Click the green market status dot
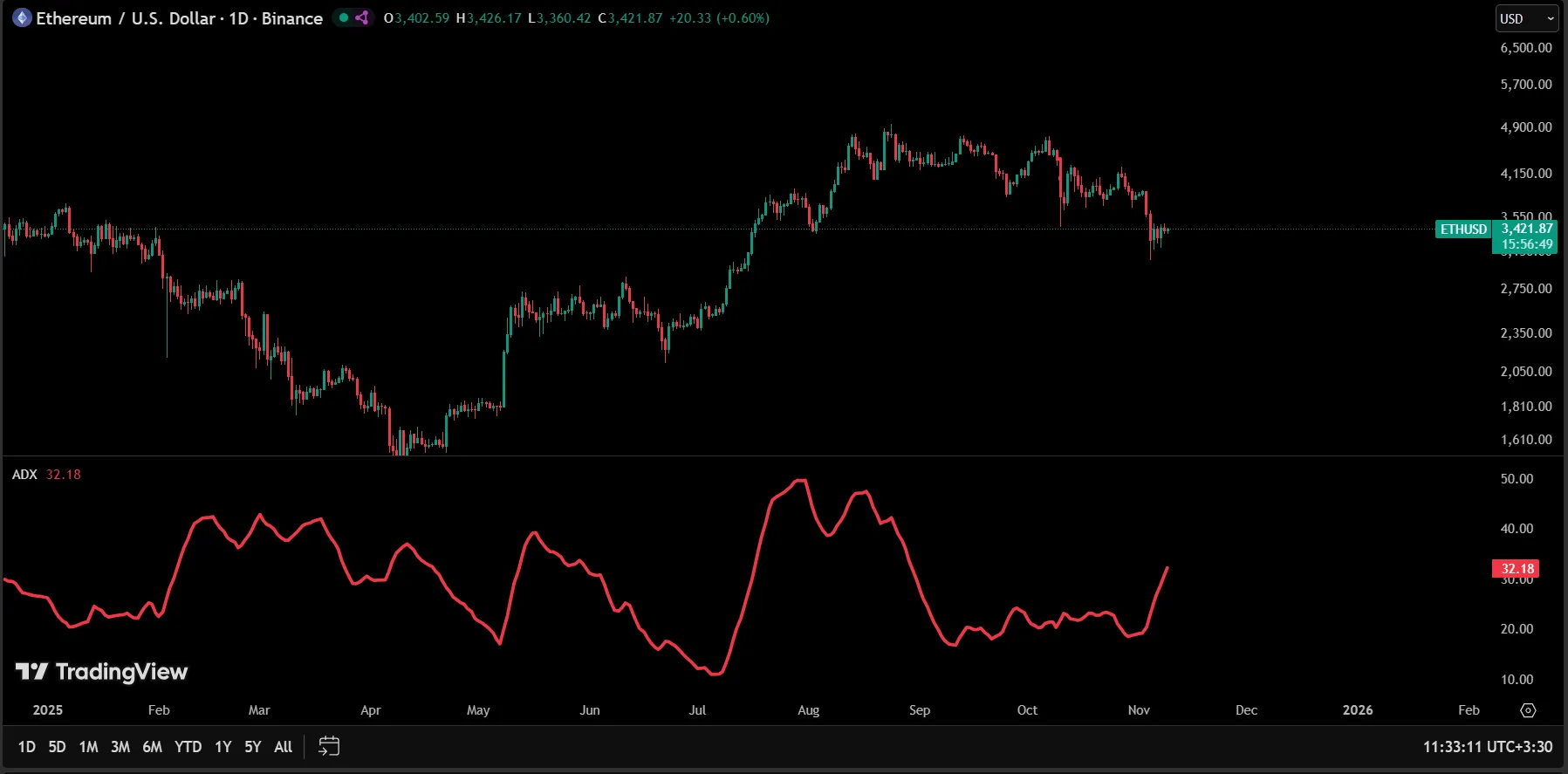 click(344, 18)
